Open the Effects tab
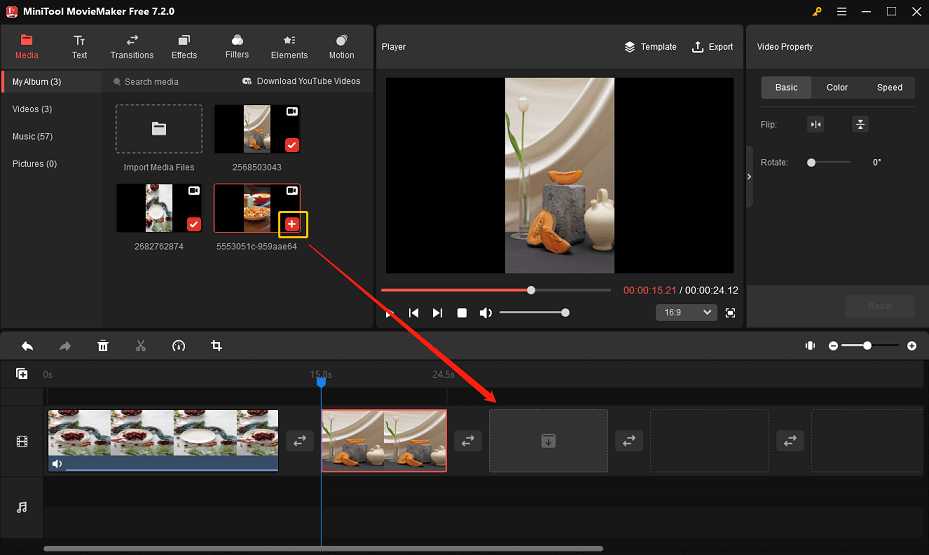929x555 pixels. pyautogui.click(x=184, y=47)
